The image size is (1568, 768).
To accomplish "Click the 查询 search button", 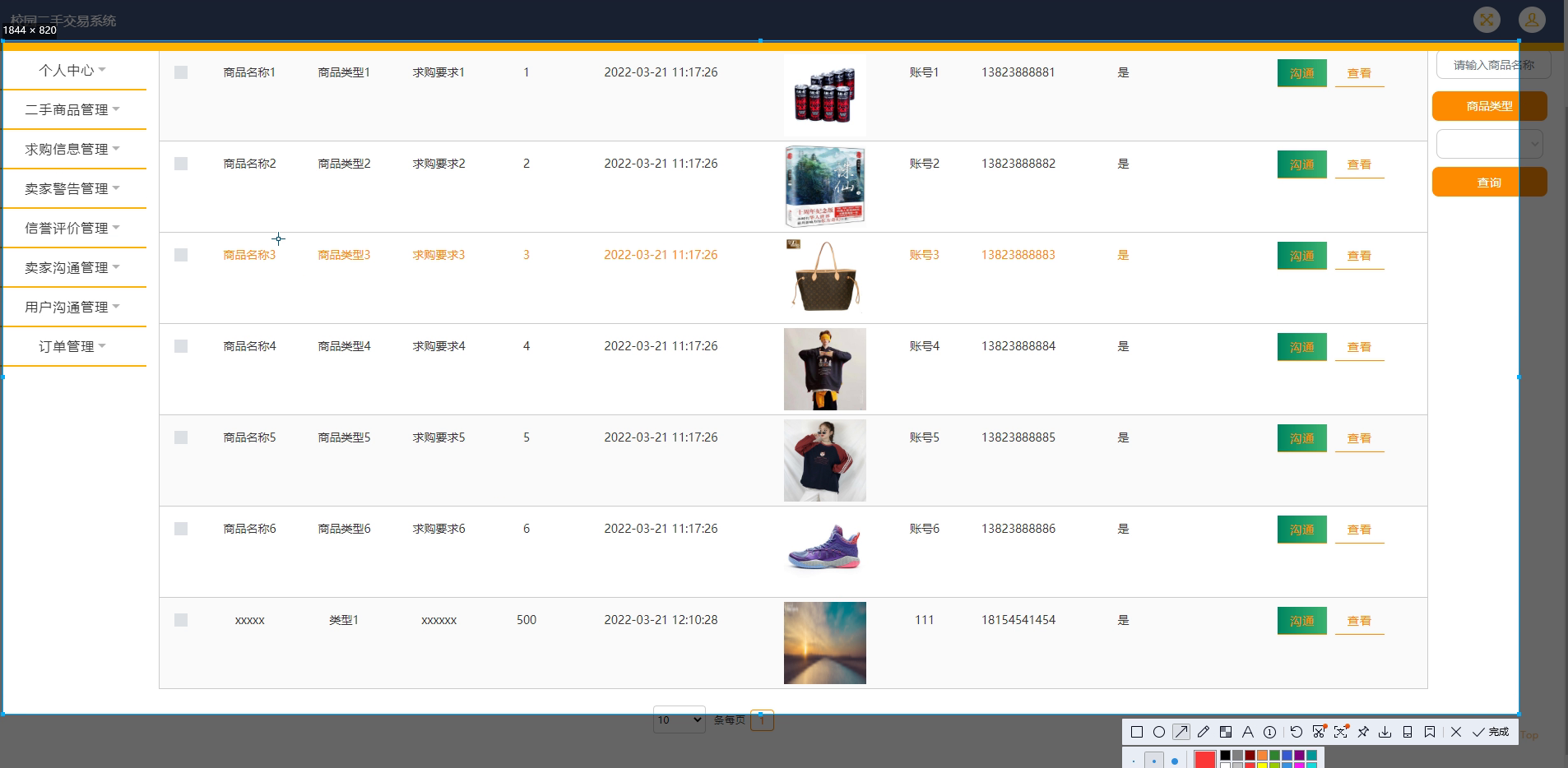I will point(1489,183).
